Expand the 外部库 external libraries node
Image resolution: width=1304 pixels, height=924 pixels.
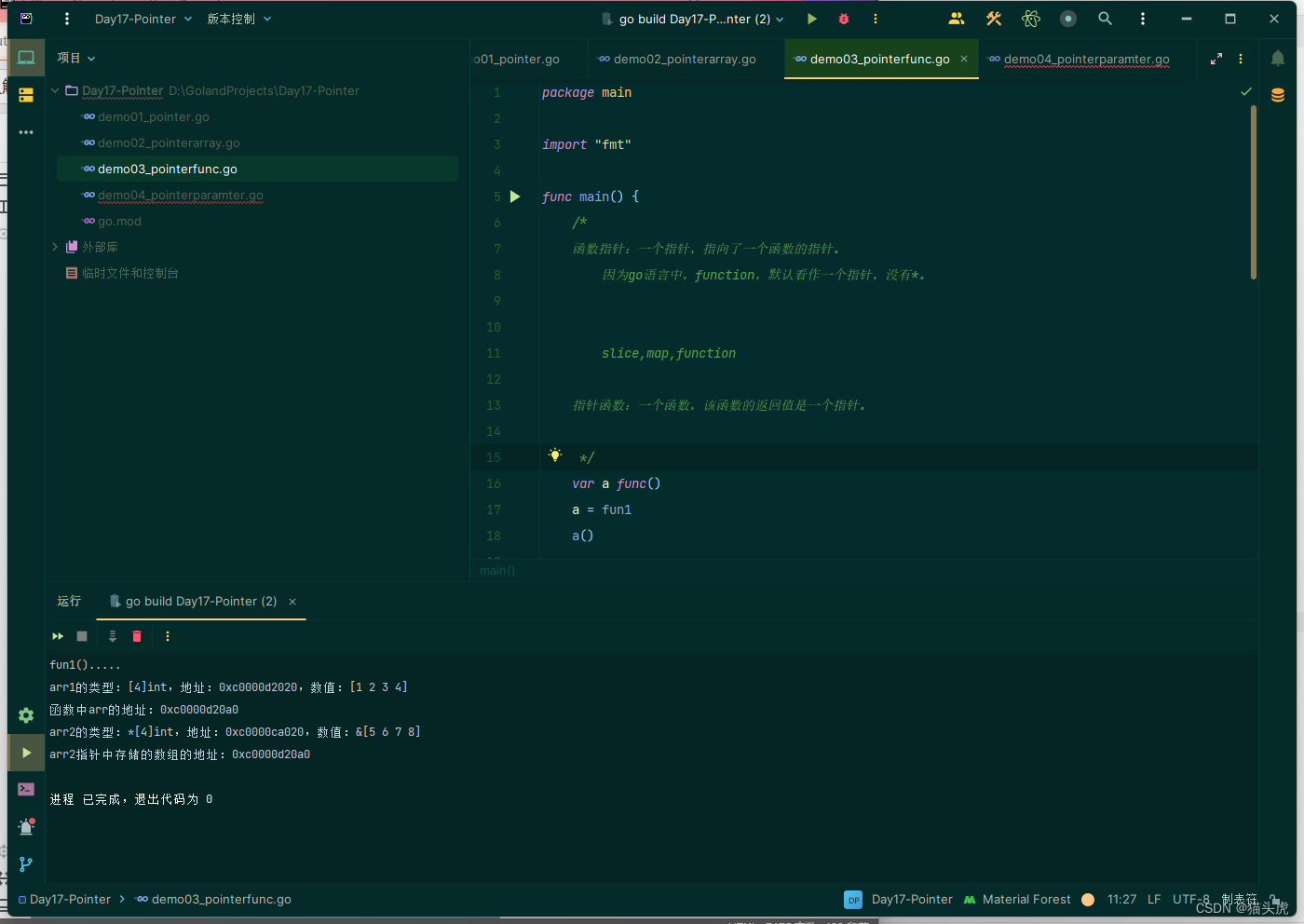55,247
